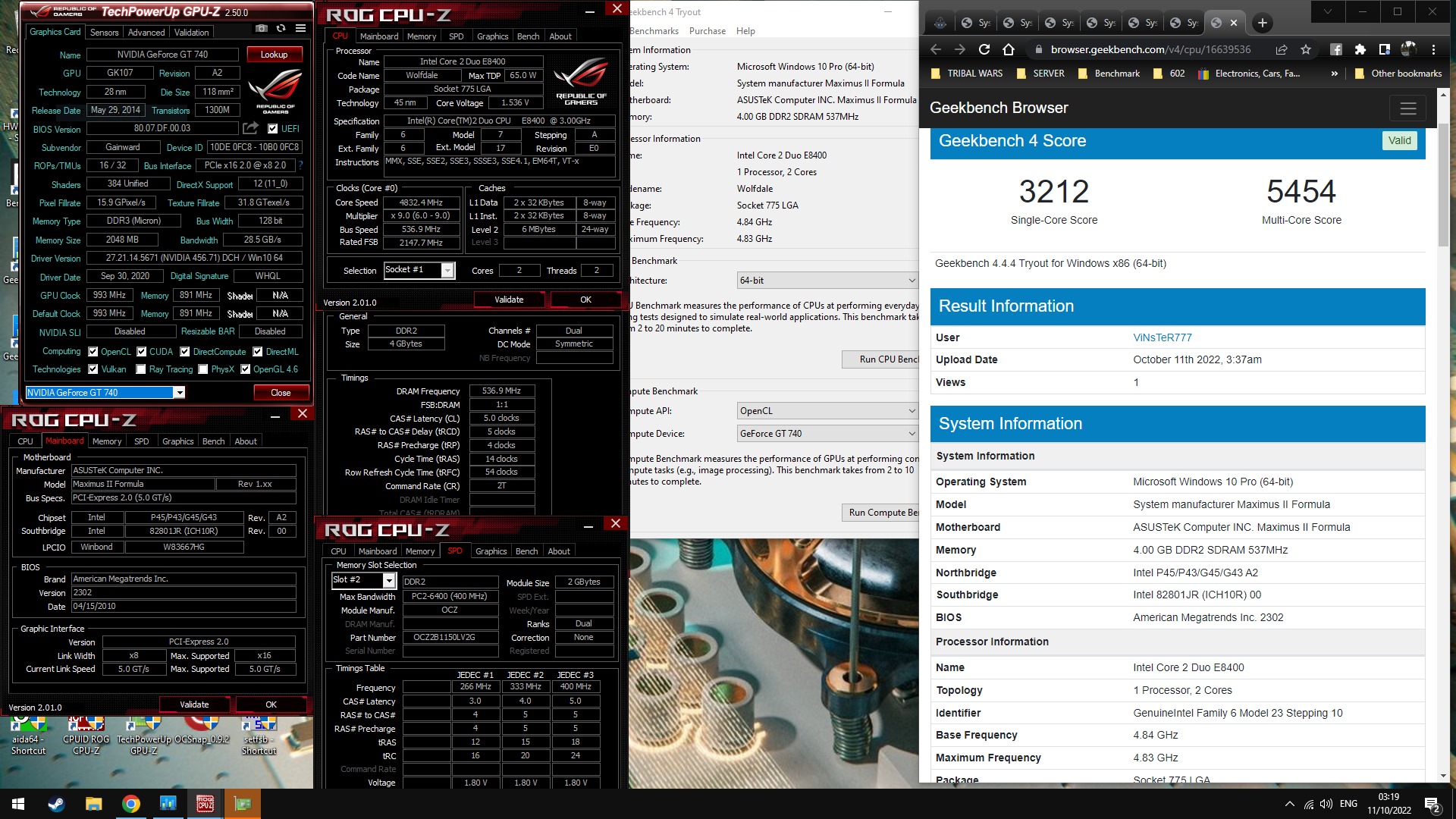
Task: Close the active Chrome tab
Action: click(1234, 23)
